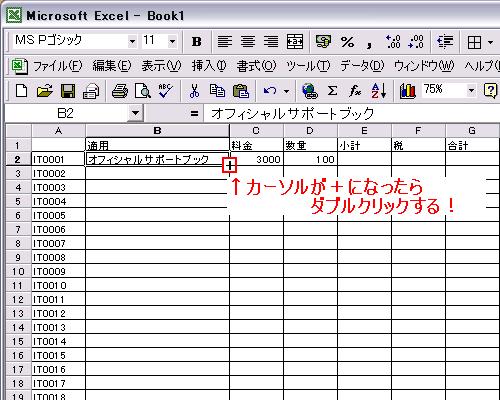The width and height of the screenshot is (500, 400).
Task: Copy the selection
Action: [x=217, y=91]
